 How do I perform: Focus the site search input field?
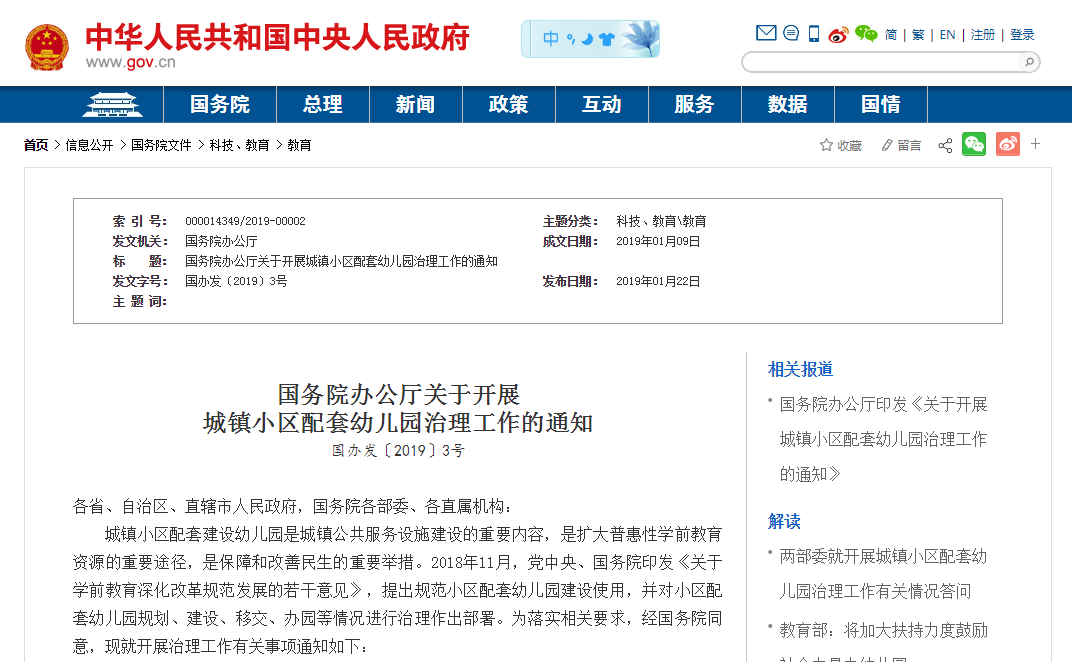(x=880, y=62)
